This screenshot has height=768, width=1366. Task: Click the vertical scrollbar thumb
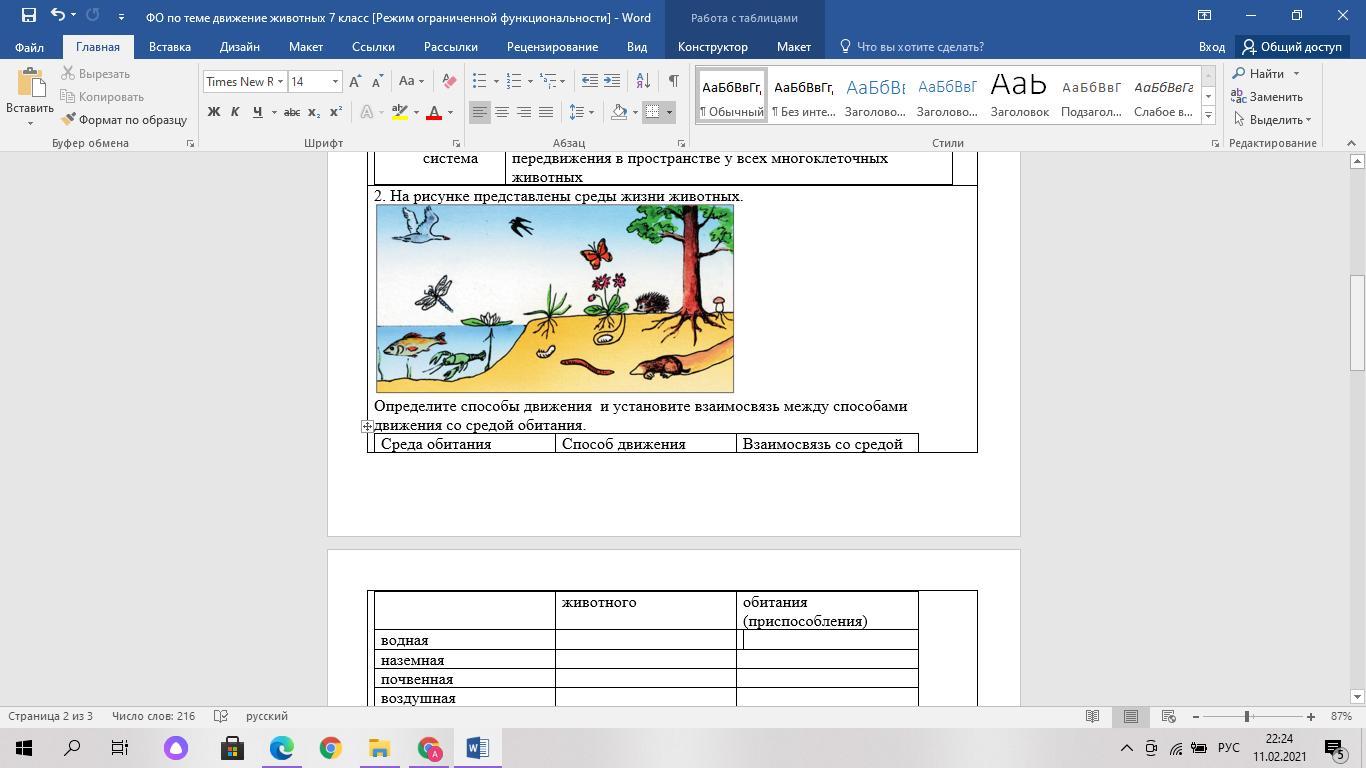point(1357,322)
